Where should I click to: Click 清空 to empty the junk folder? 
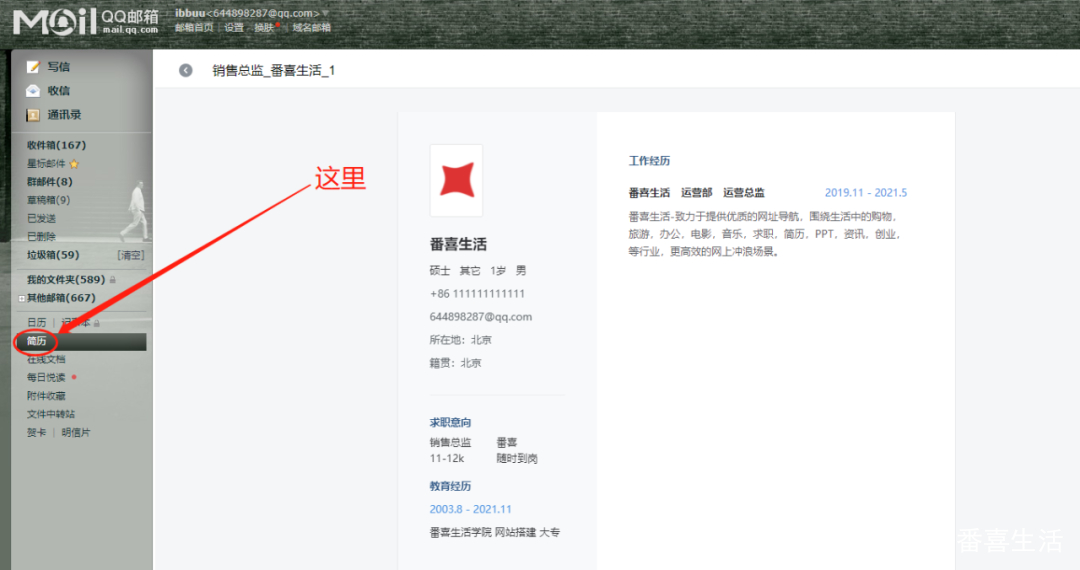pos(131,255)
